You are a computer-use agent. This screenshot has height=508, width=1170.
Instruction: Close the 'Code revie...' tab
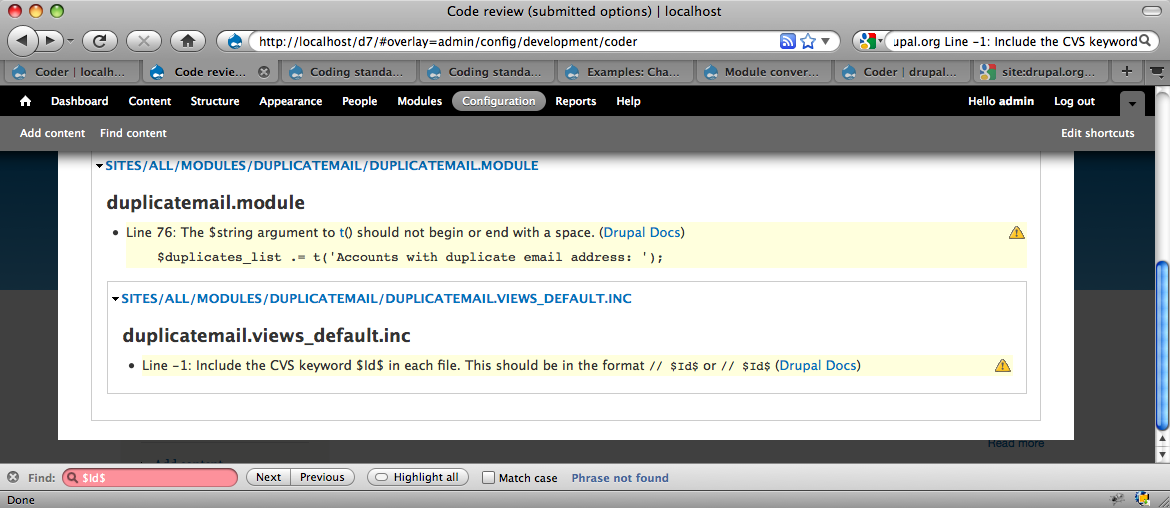pyautogui.click(x=263, y=72)
